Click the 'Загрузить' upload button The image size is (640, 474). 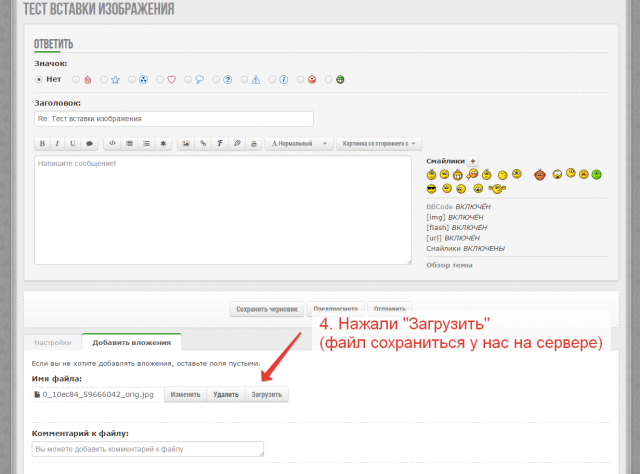click(267, 395)
